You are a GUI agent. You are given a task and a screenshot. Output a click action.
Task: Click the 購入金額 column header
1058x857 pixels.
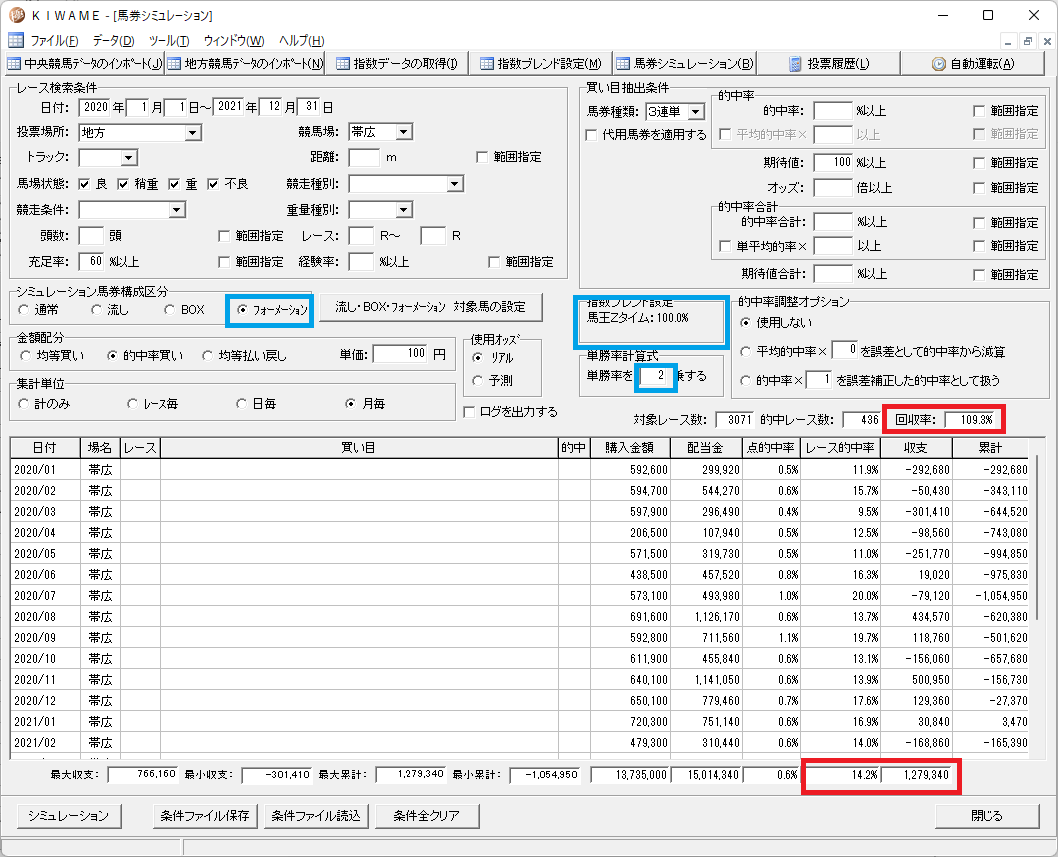pyautogui.click(x=630, y=448)
